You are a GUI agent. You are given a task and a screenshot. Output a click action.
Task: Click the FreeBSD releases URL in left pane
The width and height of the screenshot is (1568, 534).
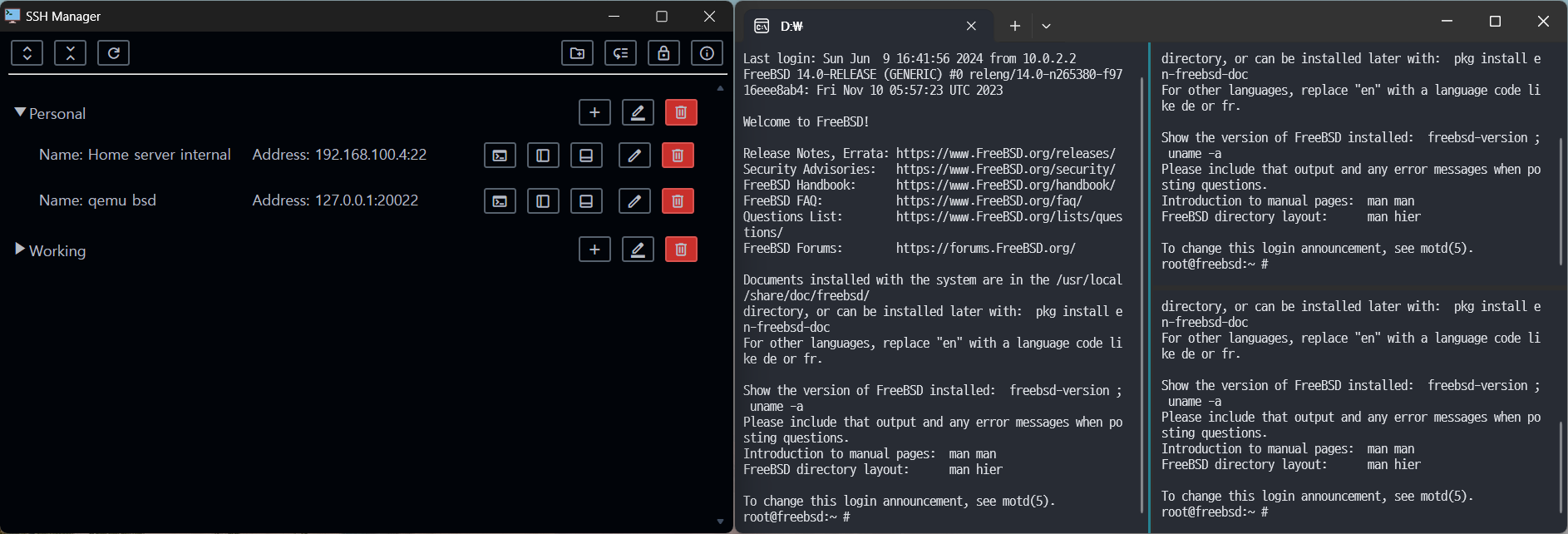(x=1006, y=153)
